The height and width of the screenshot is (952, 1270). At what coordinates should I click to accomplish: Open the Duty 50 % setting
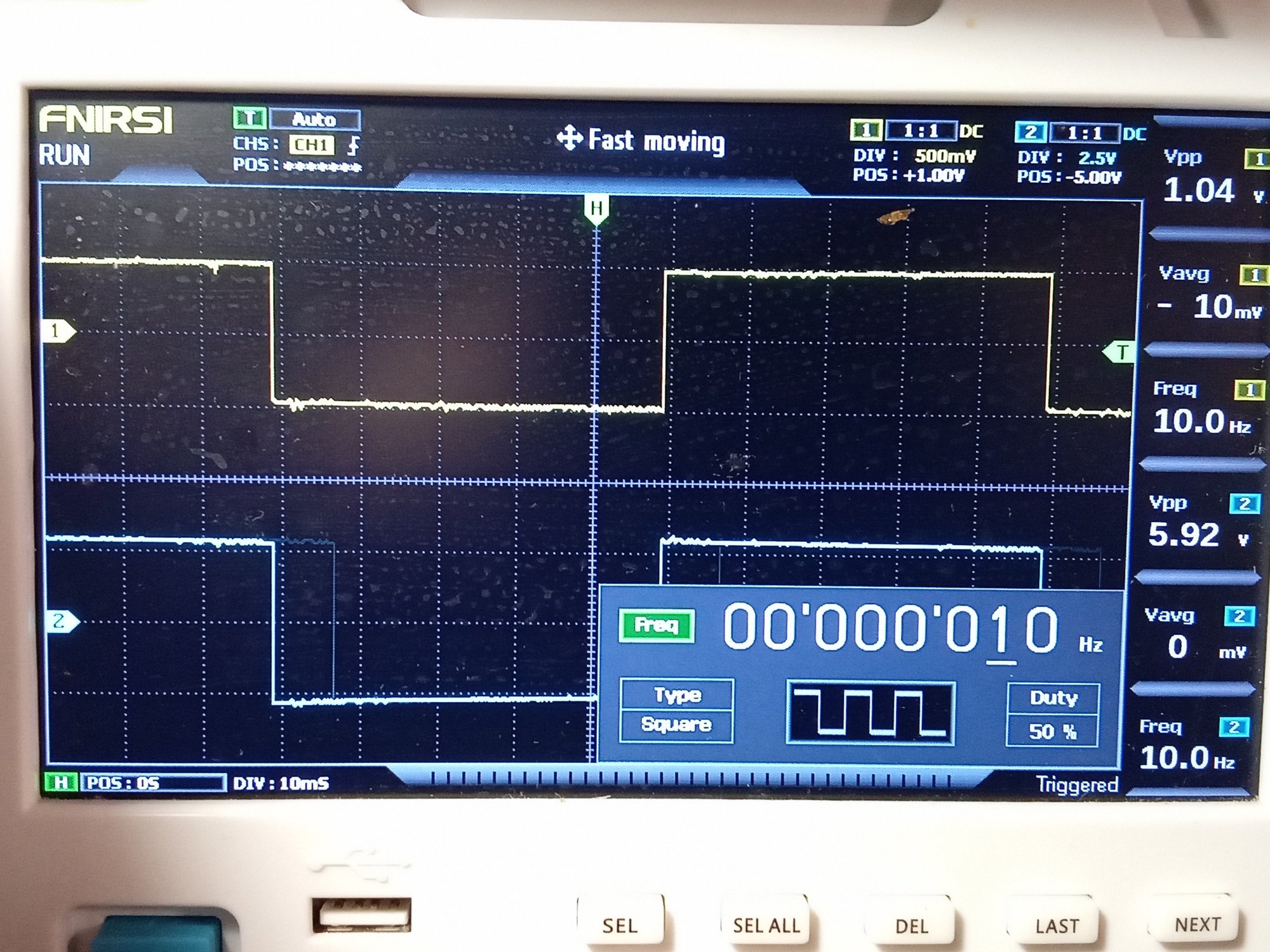pyautogui.click(x=1053, y=715)
